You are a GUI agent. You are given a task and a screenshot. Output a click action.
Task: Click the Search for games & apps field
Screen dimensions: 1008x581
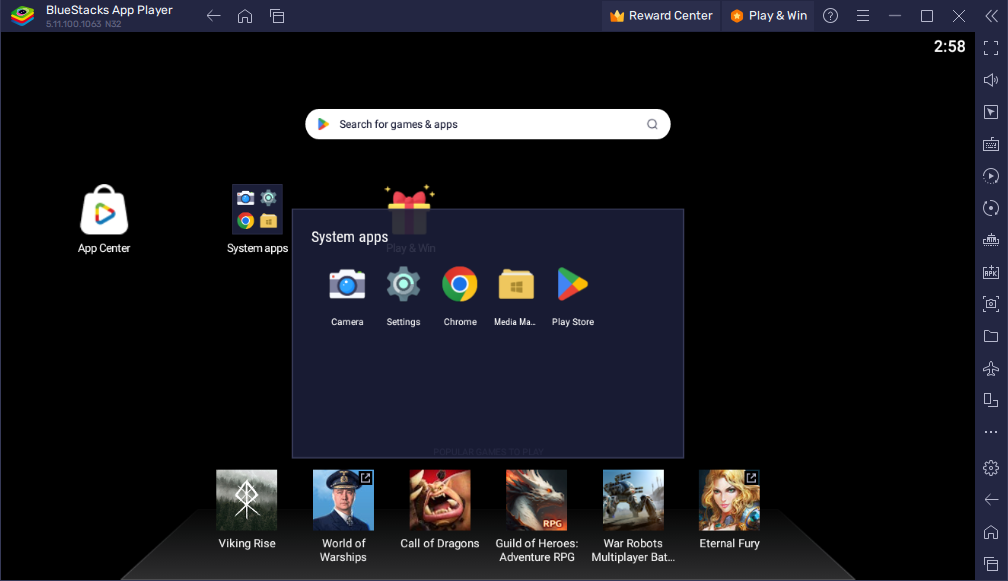[487, 124]
